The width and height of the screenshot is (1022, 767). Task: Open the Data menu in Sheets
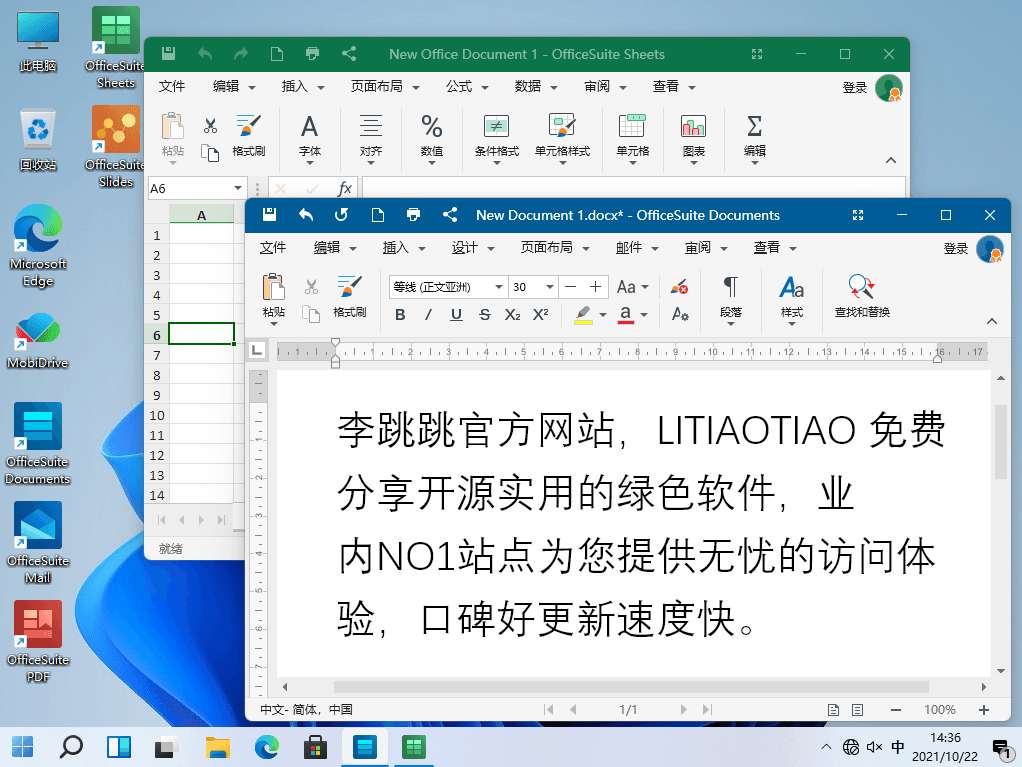click(536, 87)
